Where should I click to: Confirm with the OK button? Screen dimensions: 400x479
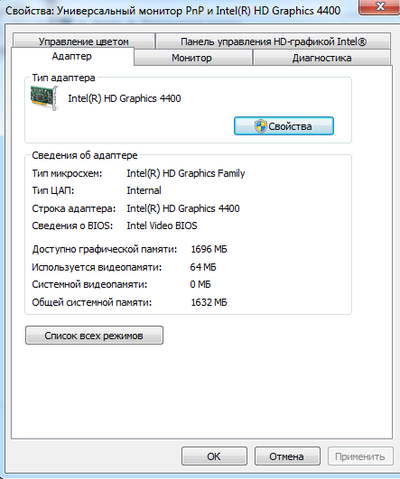214,456
